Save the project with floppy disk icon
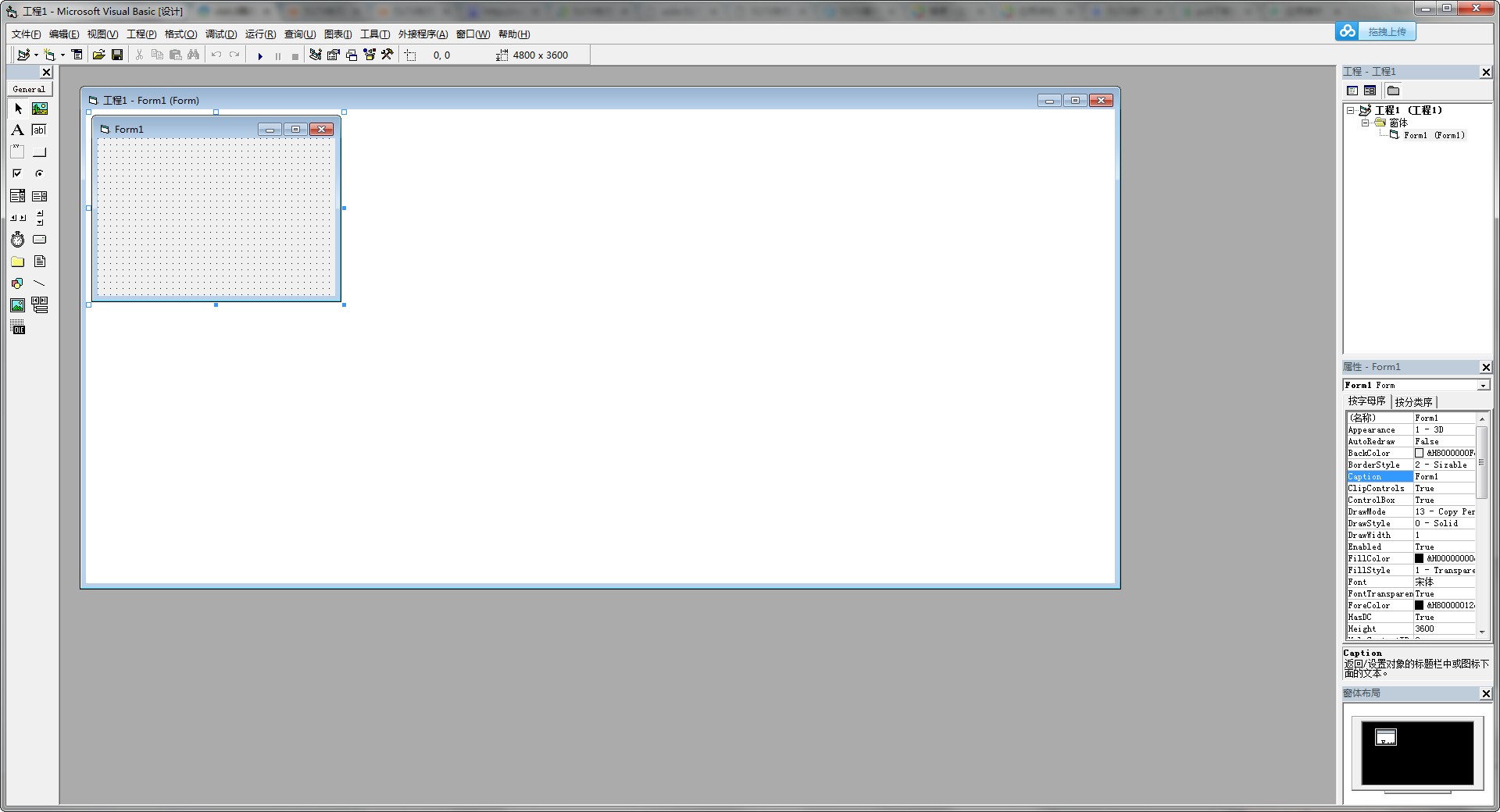 (x=117, y=55)
